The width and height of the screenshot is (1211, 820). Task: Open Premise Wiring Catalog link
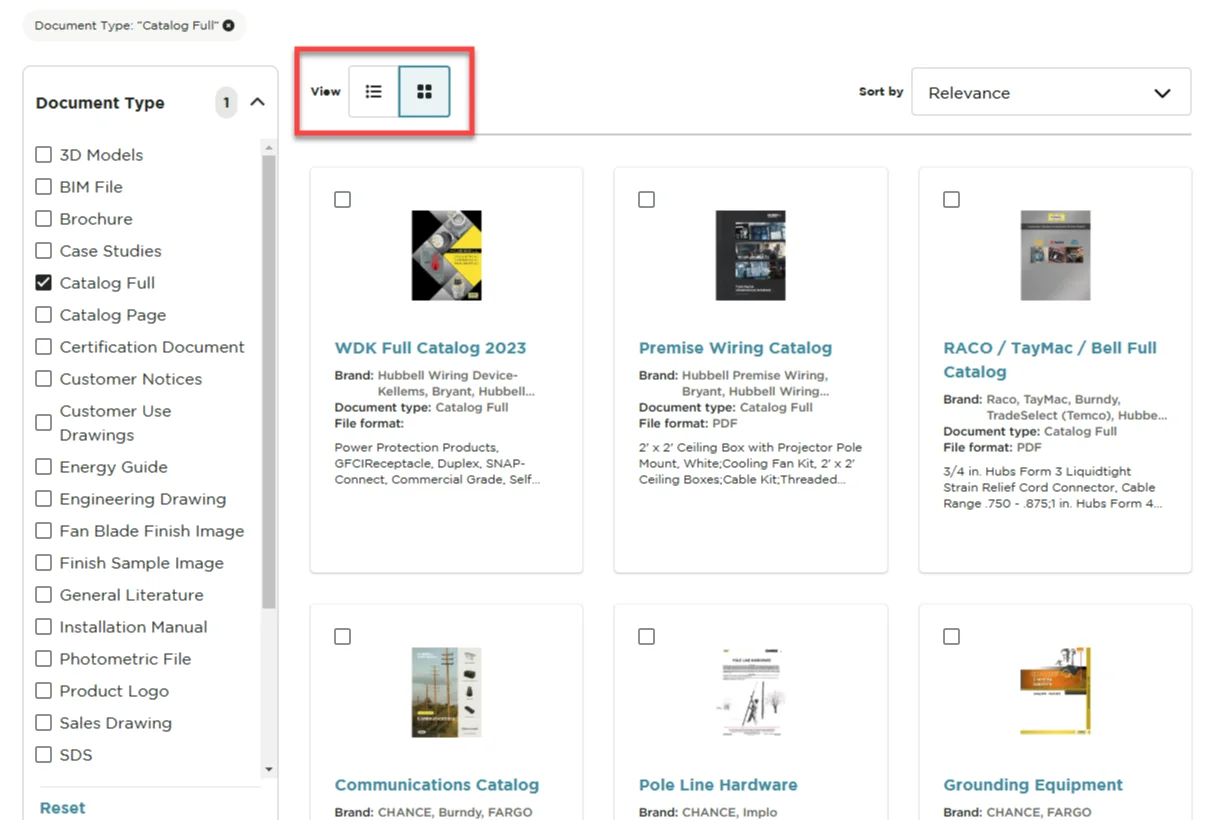pyautogui.click(x=735, y=348)
